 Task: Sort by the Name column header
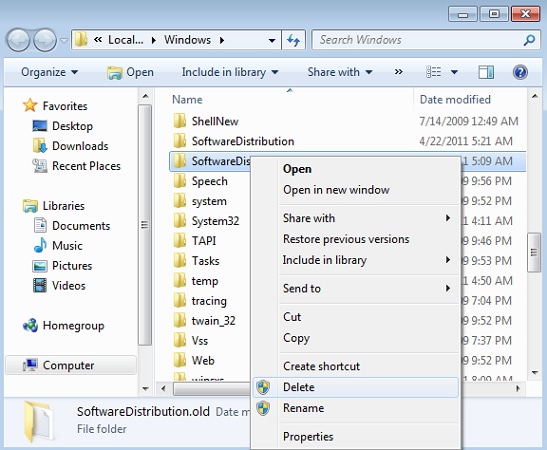tap(187, 100)
